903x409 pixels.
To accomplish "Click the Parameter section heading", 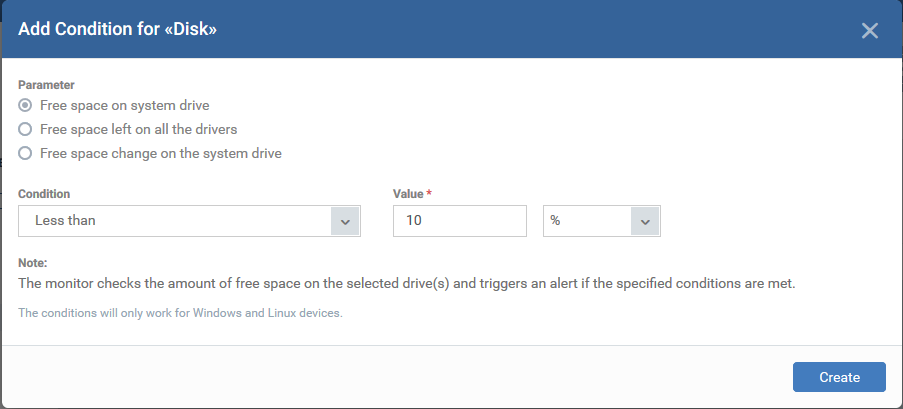I will click(46, 85).
